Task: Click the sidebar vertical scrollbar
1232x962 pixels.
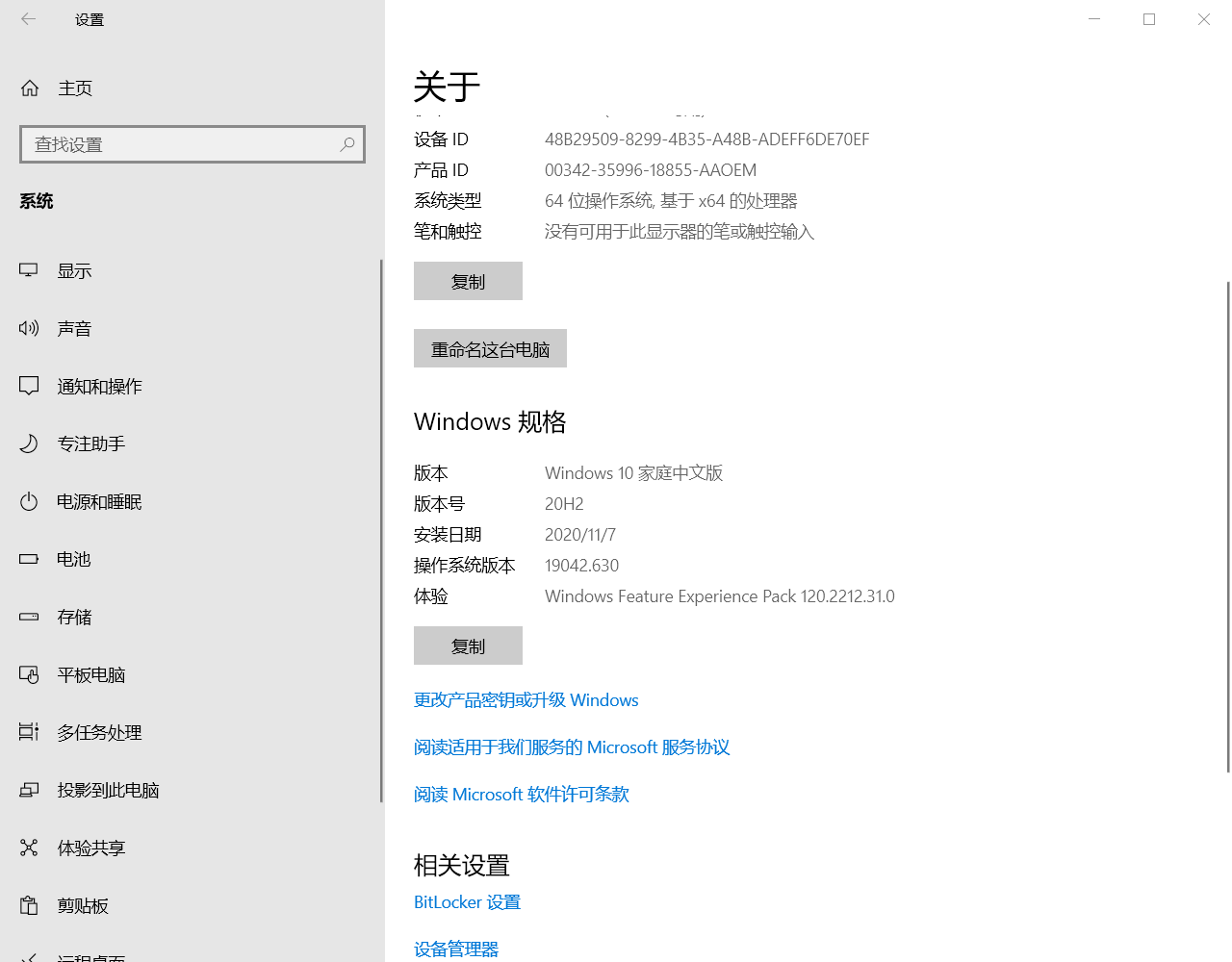Action: 381,531
